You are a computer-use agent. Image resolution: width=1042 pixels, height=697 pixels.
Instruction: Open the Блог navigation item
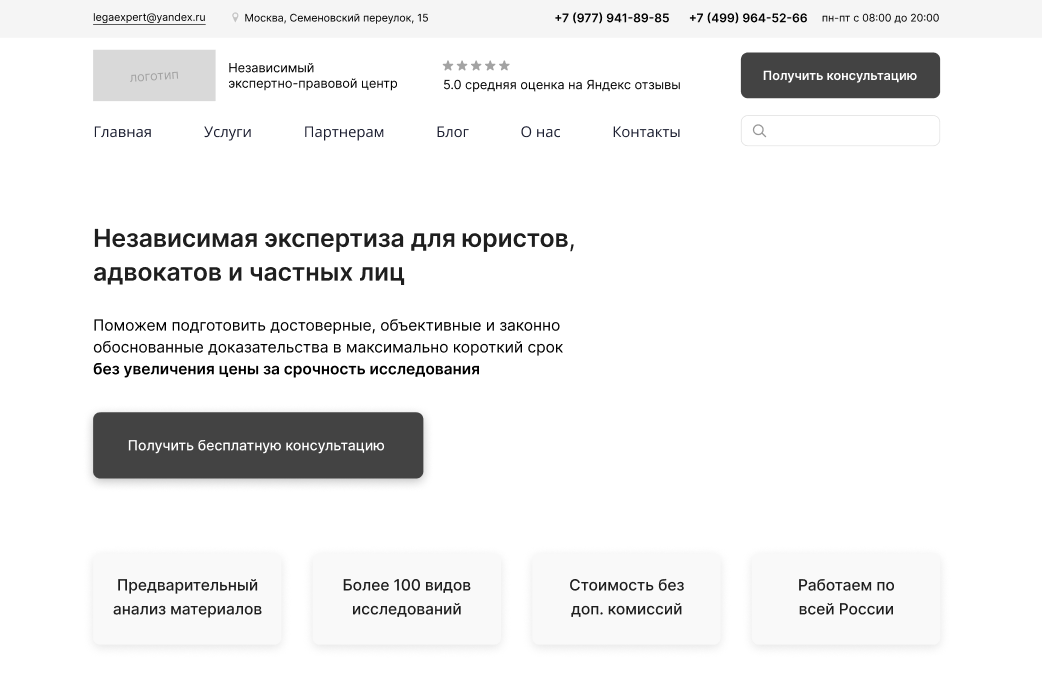(x=452, y=132)
